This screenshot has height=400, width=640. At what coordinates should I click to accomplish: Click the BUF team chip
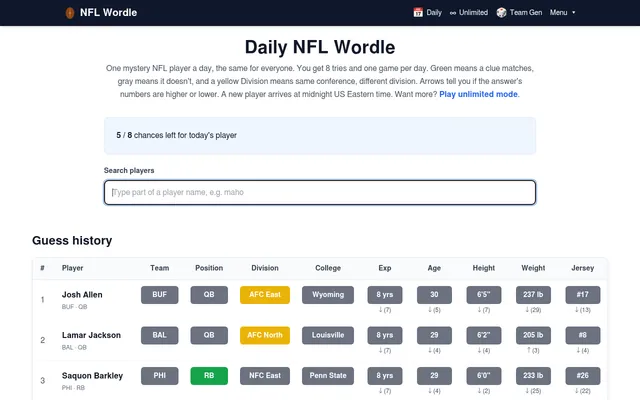tap(160, 295)
